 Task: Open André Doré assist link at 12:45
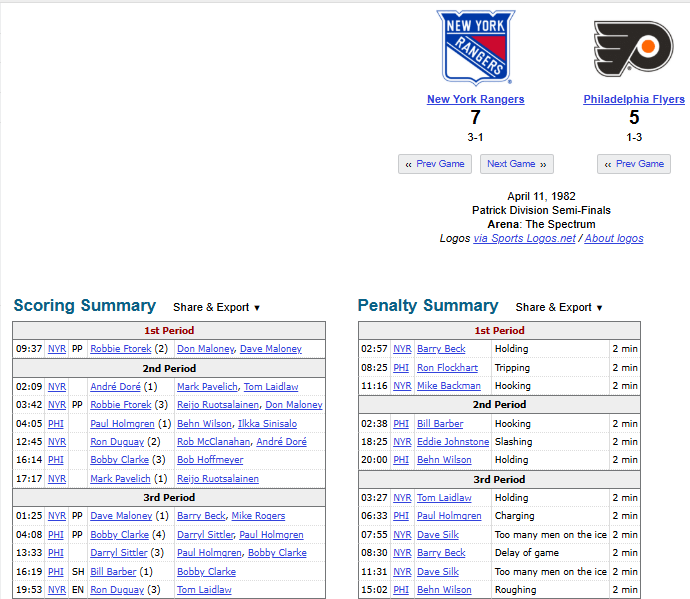(282, 442)
